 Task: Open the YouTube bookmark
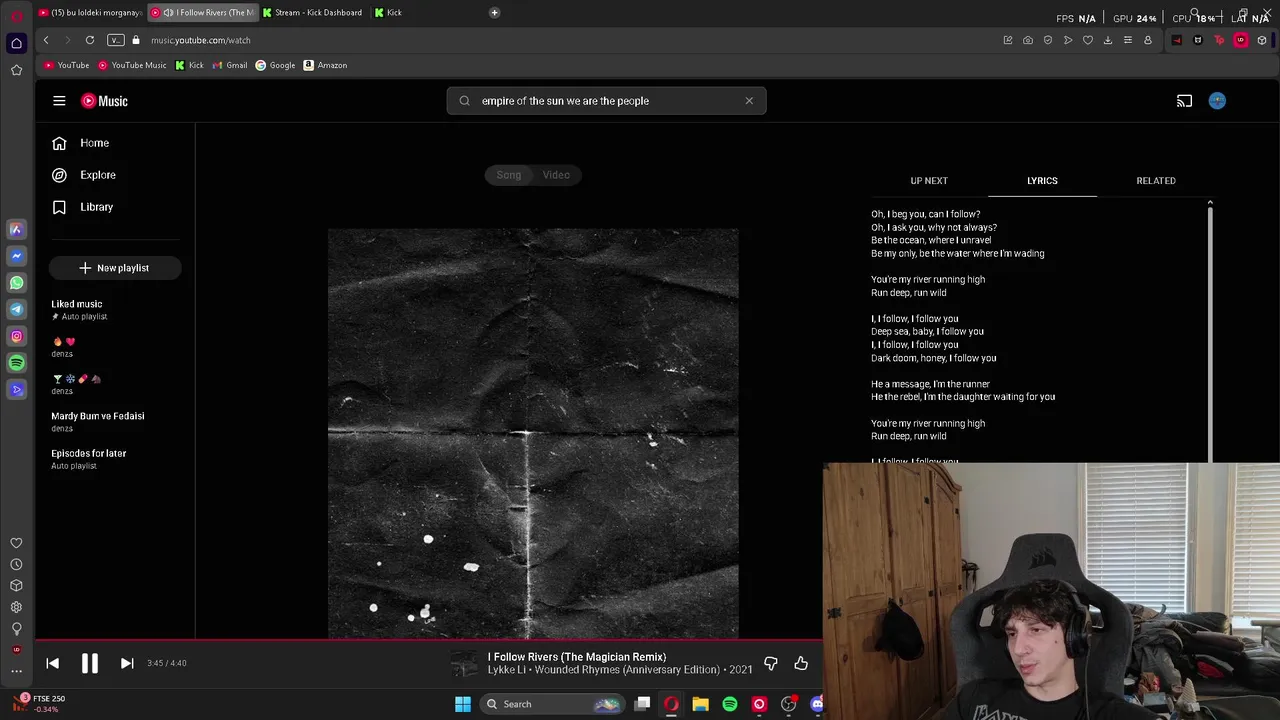pyautogui.click(x=67, y=65)
